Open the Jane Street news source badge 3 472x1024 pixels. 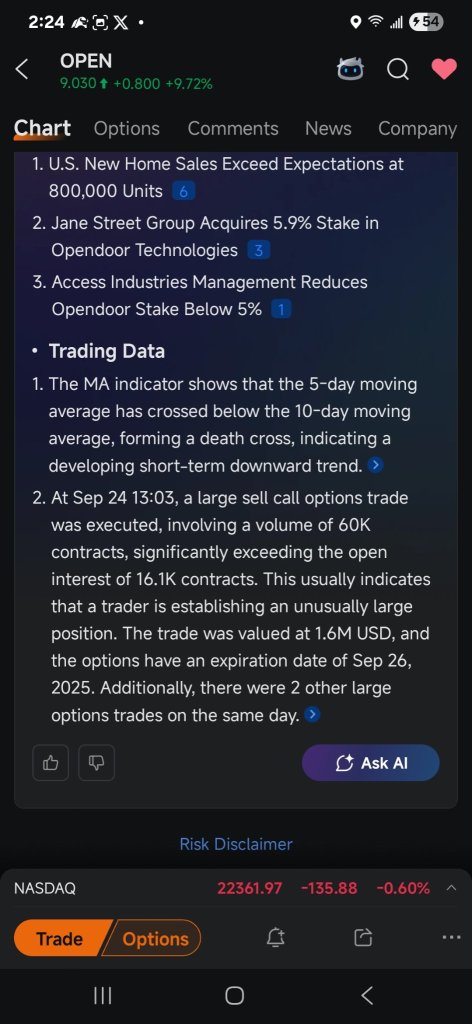(259, 251)
